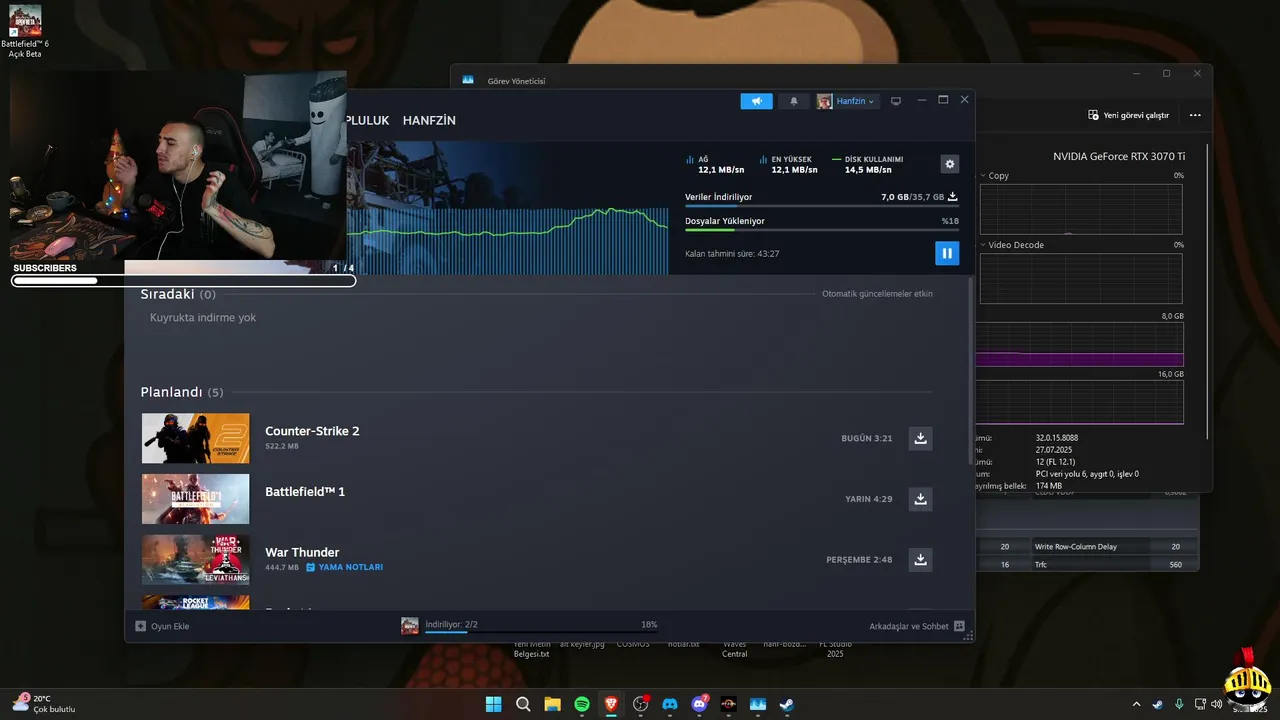Screen dimensions: 1280x720
Task: Select DirectX value 12 (FL 12.1)
Action: point(1055,462)
